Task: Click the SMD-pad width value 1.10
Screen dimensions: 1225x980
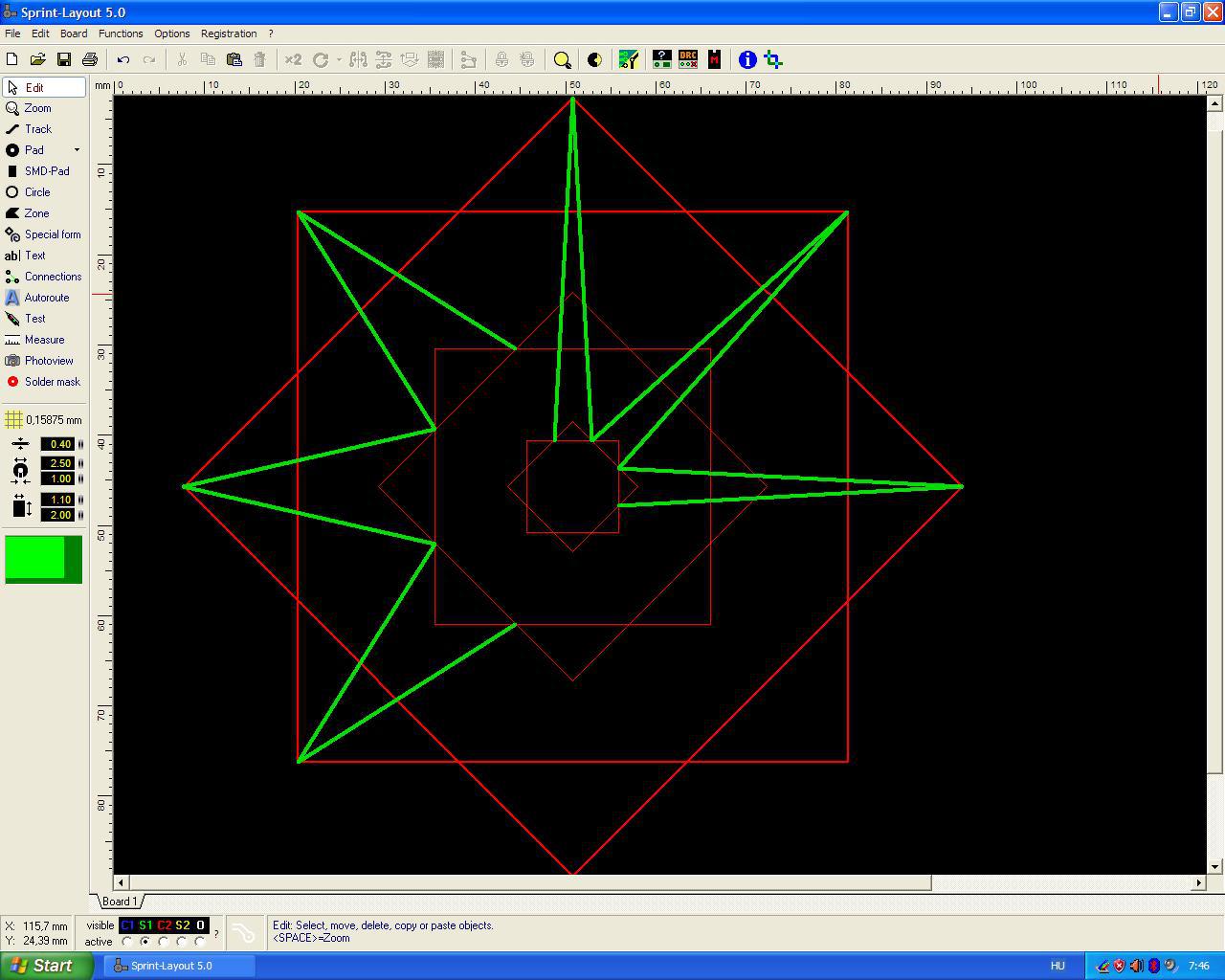Action: (57, 500)
